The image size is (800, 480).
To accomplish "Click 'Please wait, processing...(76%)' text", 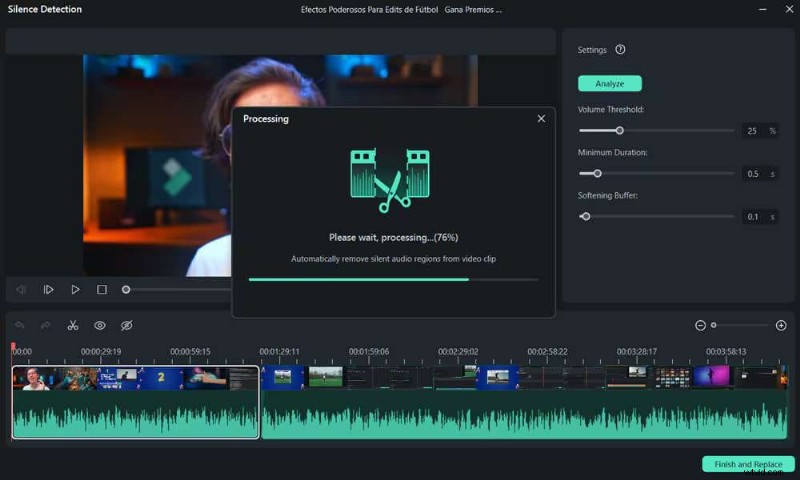I will click(x=393, y=237).
